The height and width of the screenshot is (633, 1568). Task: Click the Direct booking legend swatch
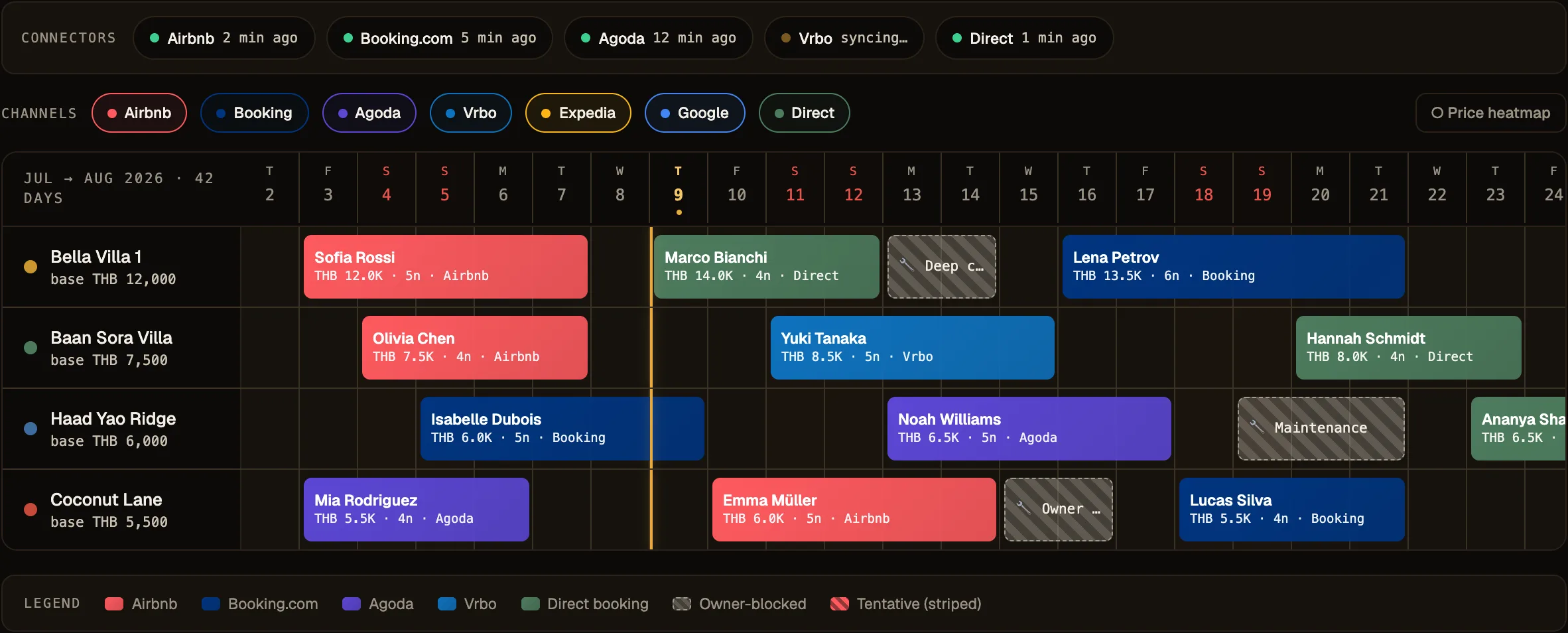tap(530, 604)
